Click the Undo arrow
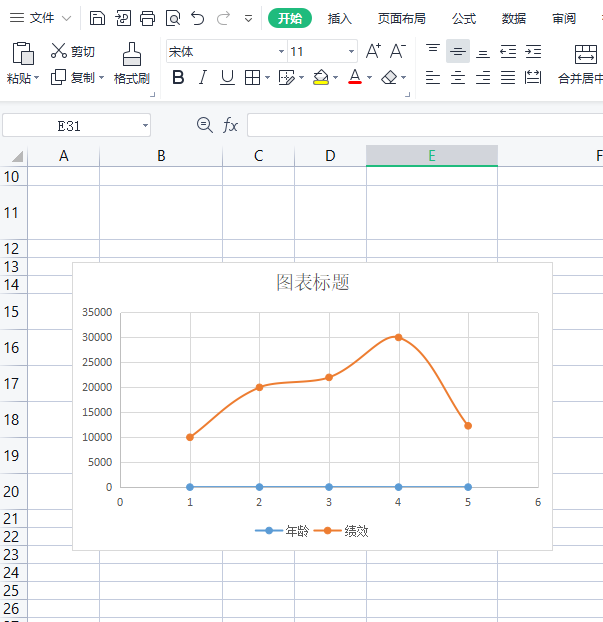This screenshot has width=603, height=622. 198,18
